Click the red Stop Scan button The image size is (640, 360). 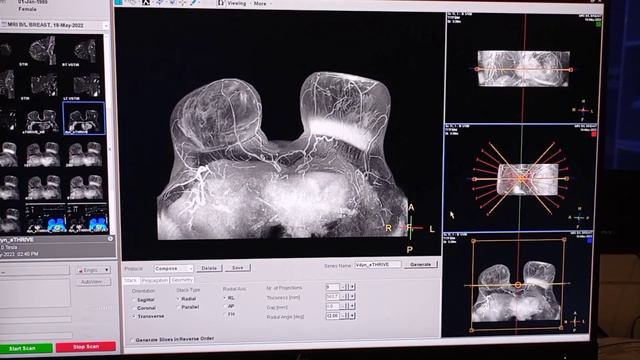point(86,347)
